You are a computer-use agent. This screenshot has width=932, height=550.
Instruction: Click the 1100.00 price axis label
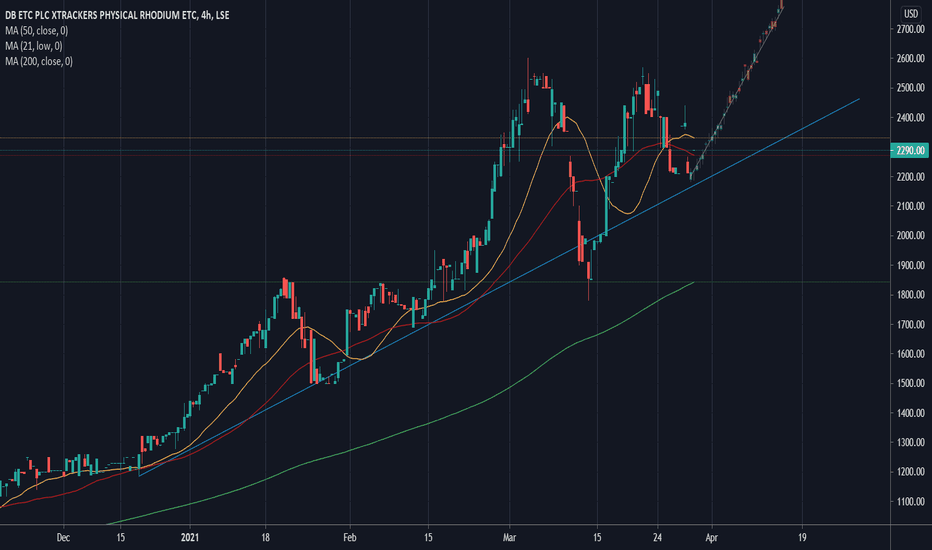911,502
